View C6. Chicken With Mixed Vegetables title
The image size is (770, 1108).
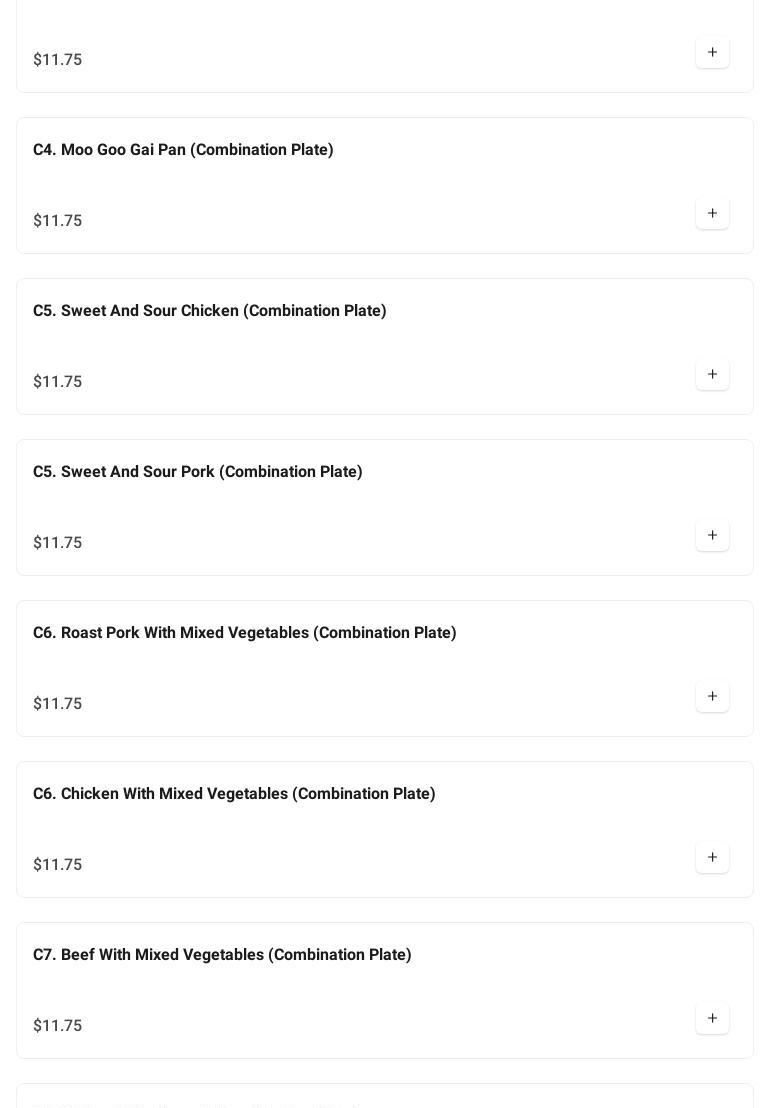(234, 794)
